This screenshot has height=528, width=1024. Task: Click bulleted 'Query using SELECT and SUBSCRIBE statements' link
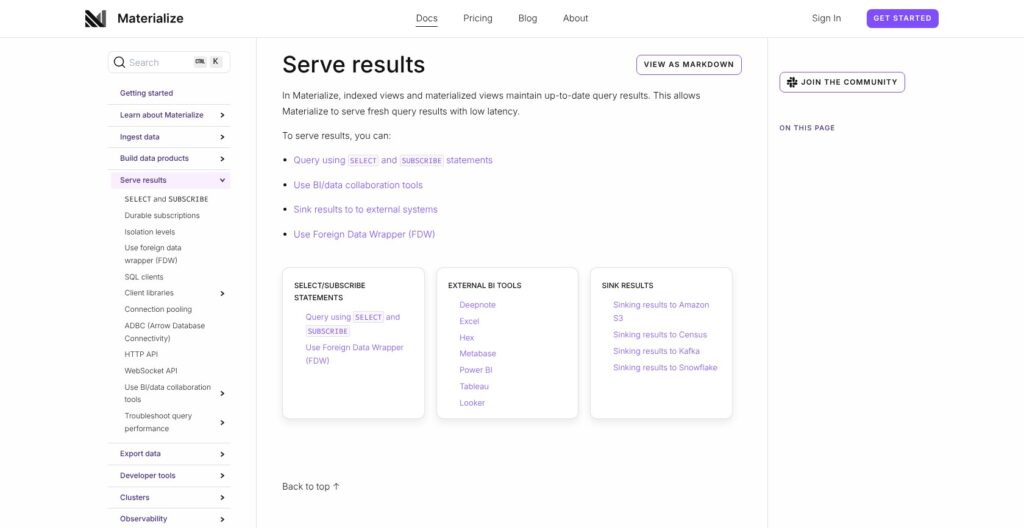pyautogui.click(x=392, y=160)
